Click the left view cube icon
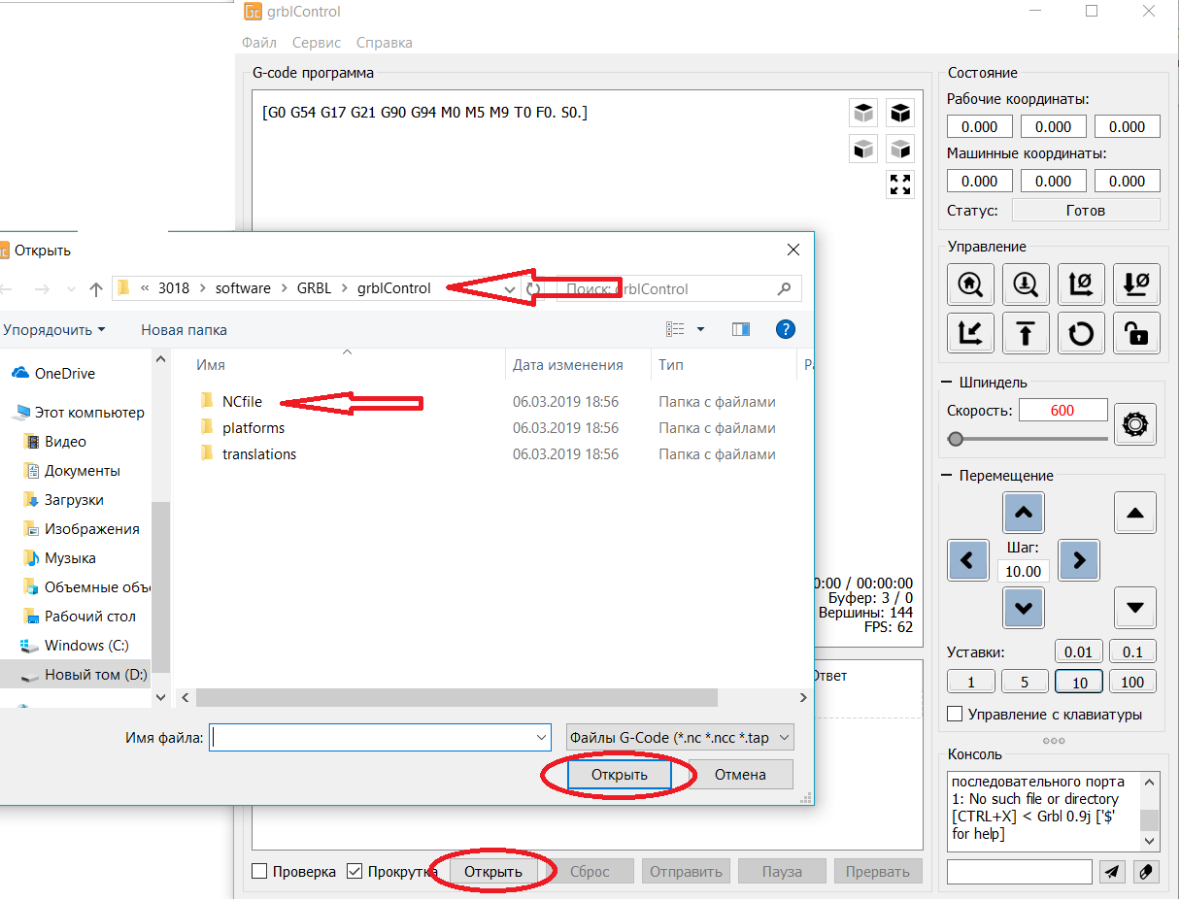The image size is (1179, 900). [x=900, y=149]
